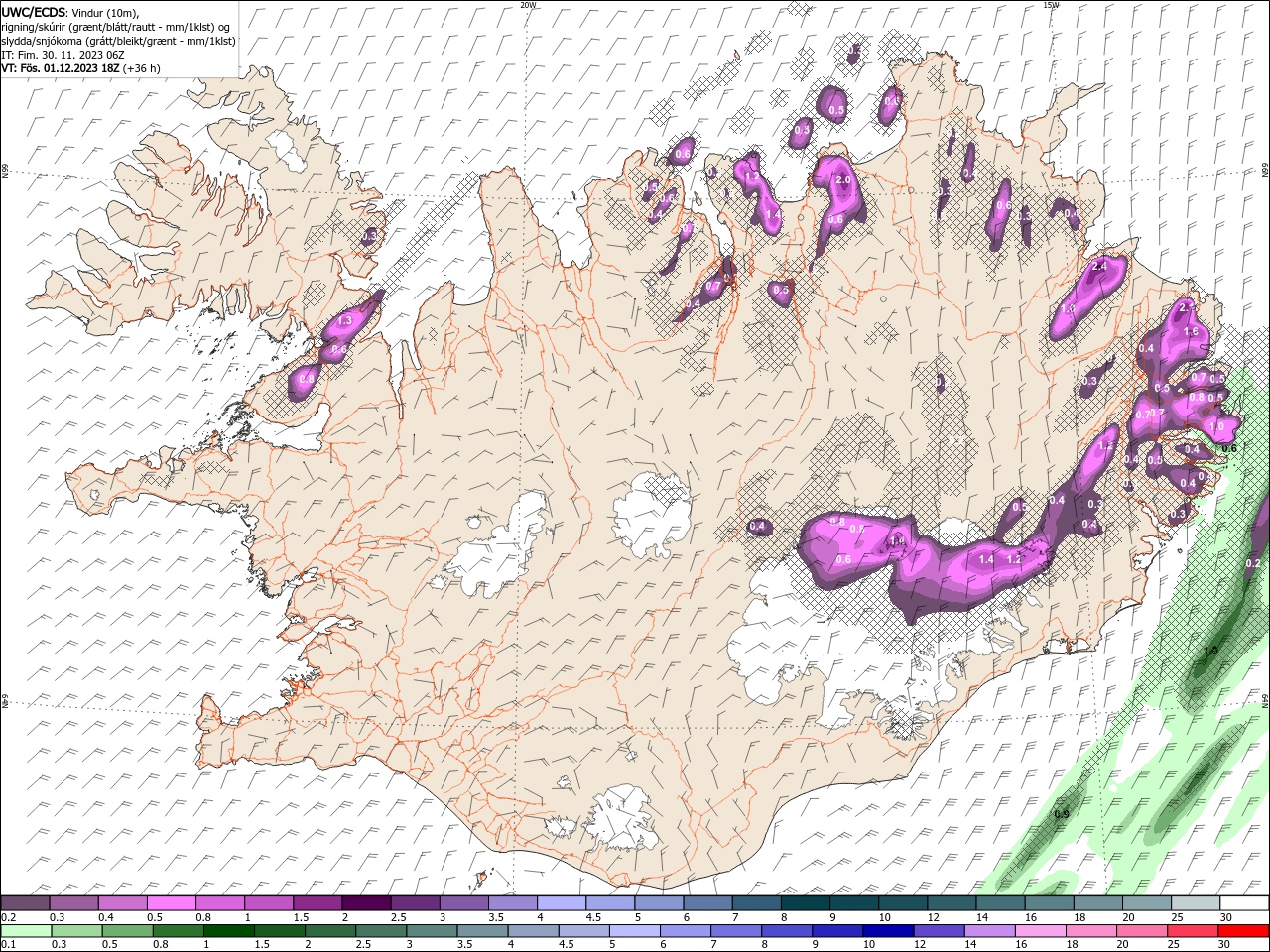The width and height of the screenshot is (1270, 952).
Task: Click the 0.2 label under the snow legend
Action: [7, 917]
